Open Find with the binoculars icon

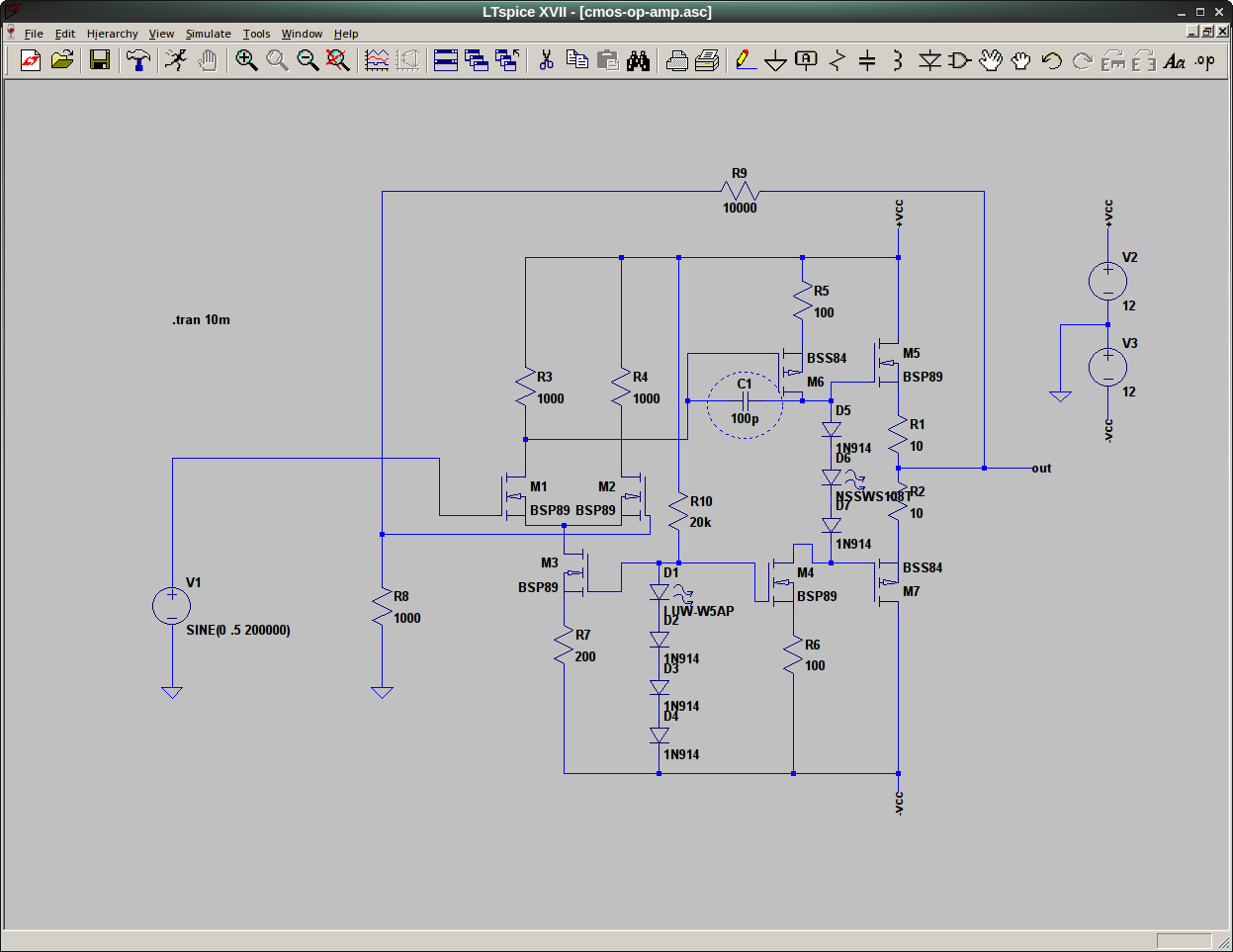(639, 60)
